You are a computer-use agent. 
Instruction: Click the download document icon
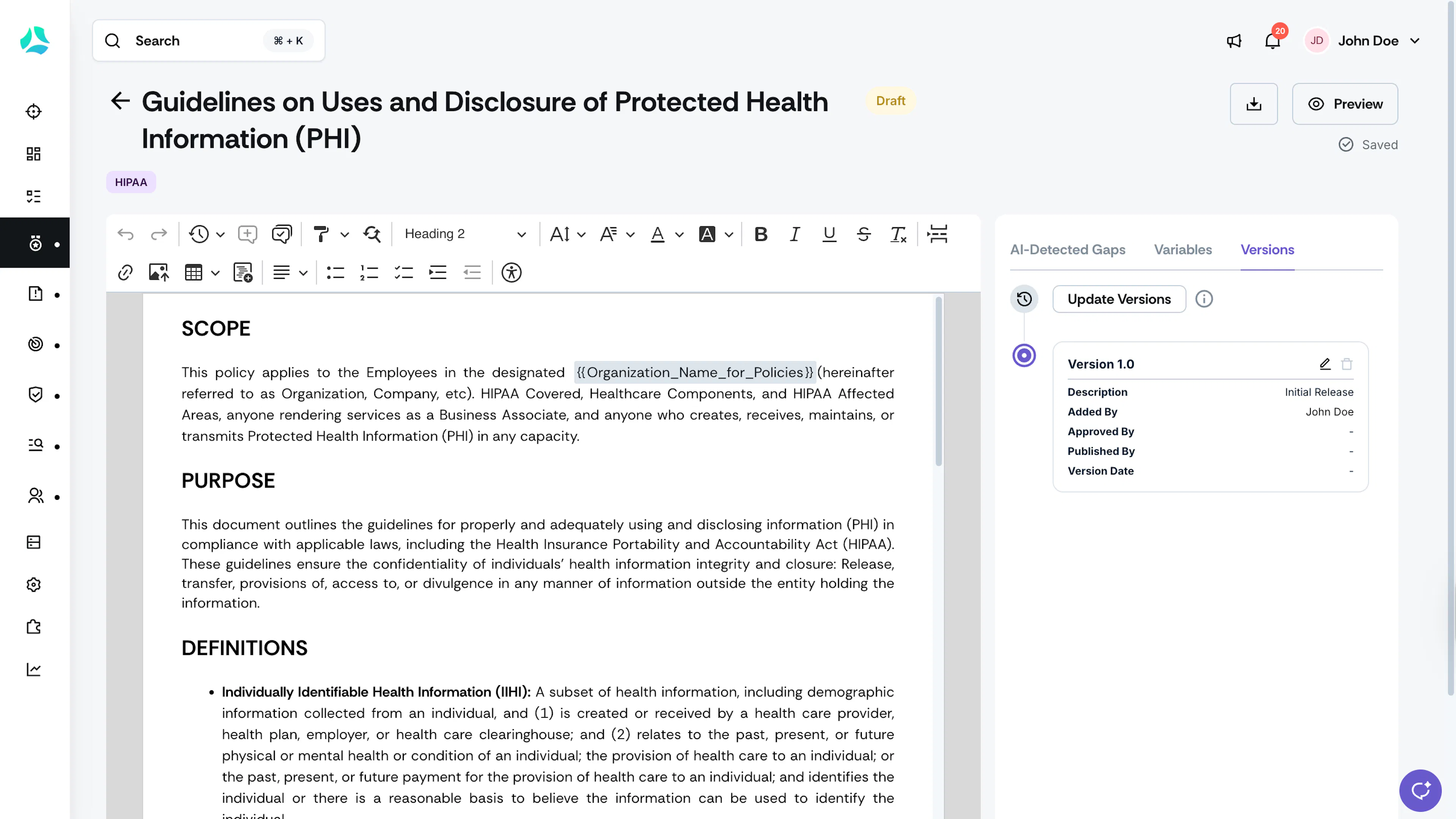(x=1254, y=104)
